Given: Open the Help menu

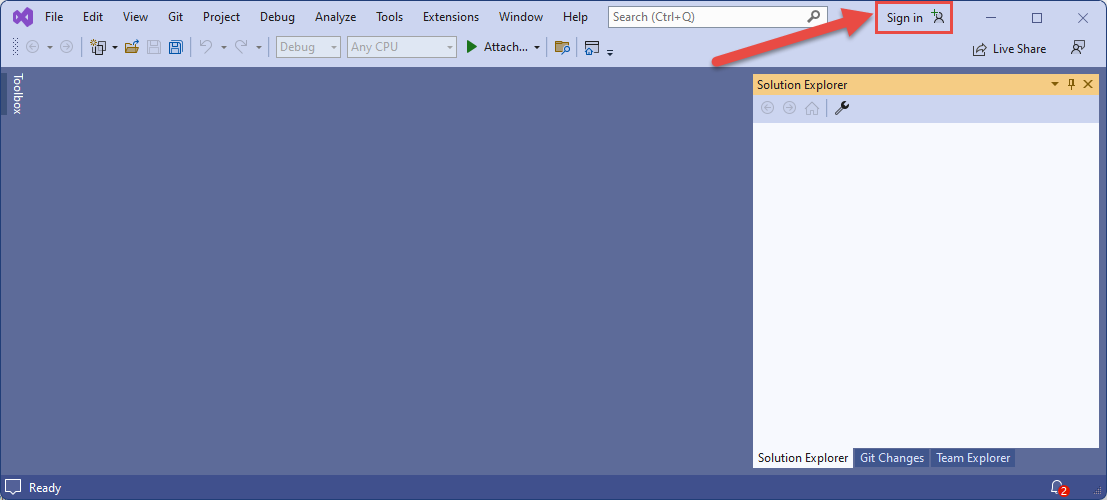Looking at the screenshot, I should point(575,17).
